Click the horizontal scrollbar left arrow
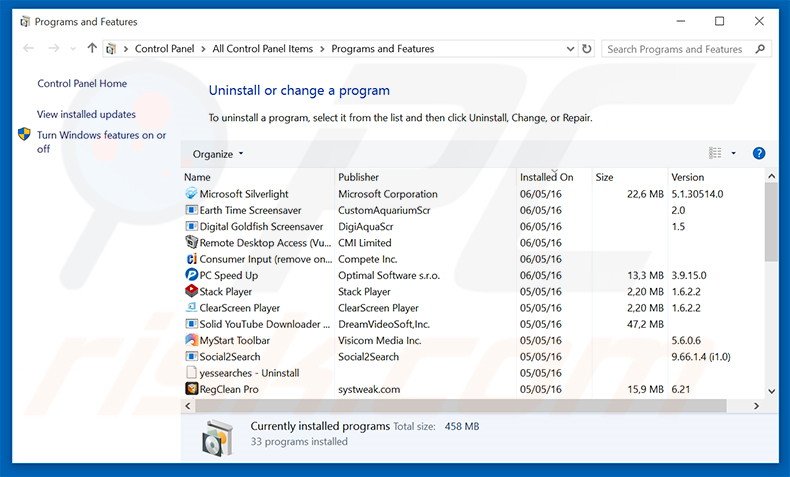This screenshot has height=477, width=790. point(188,405)
